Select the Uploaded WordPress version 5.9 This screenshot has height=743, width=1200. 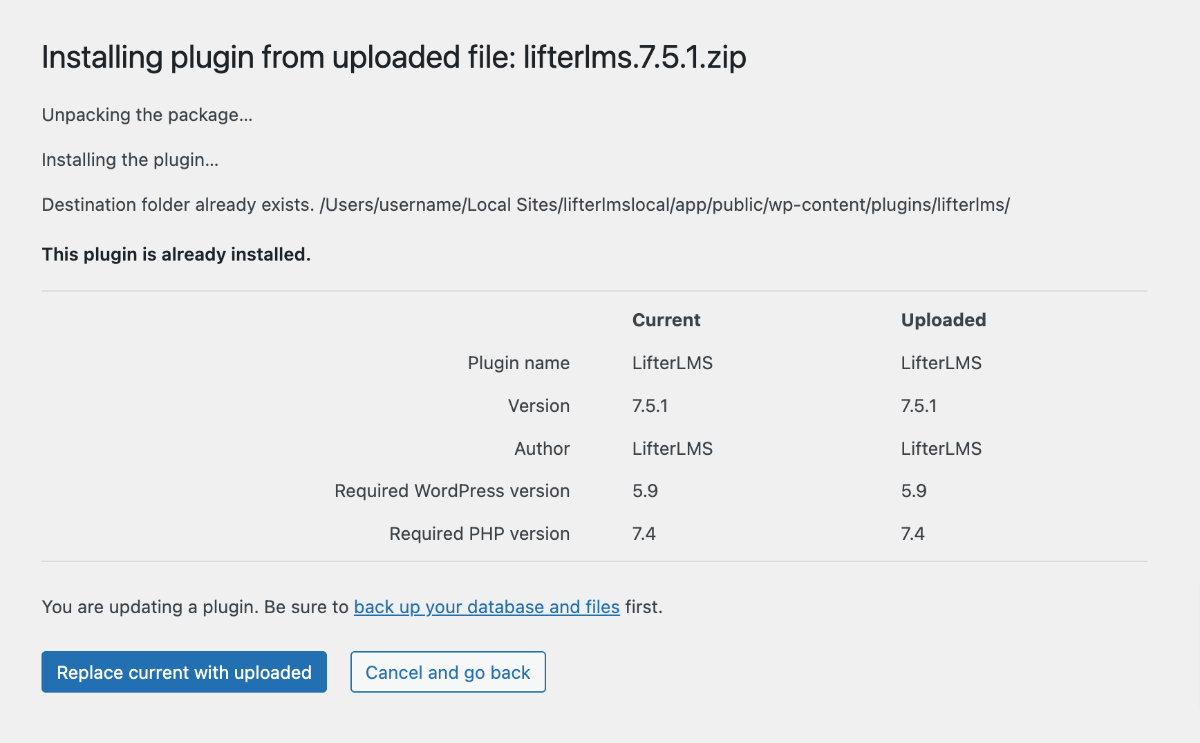click(x=914, y=491)
